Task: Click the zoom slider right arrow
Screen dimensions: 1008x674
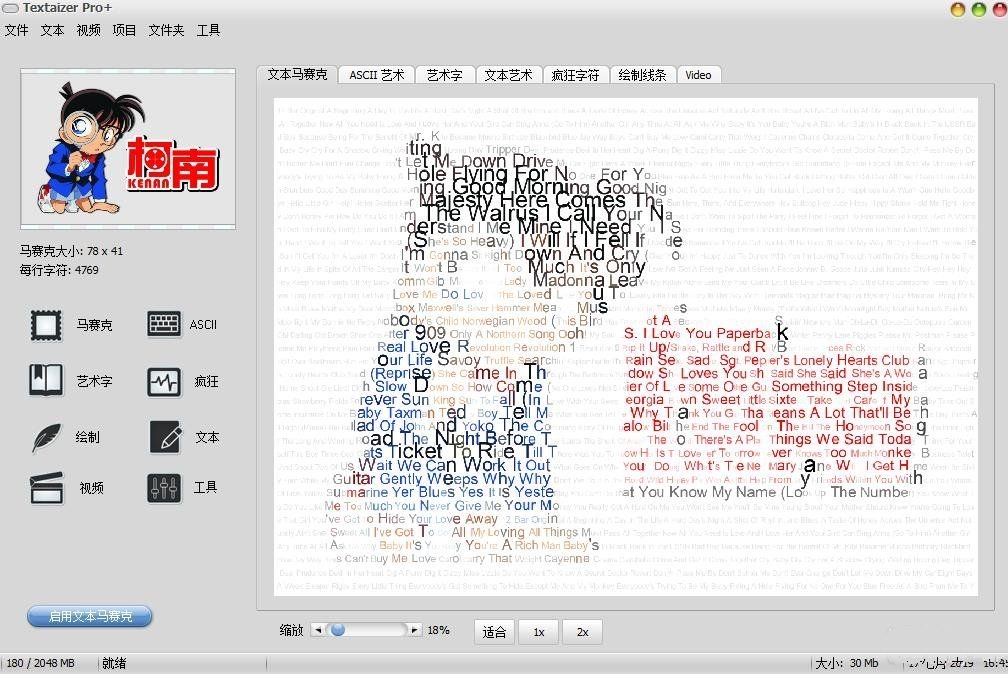Action: point(415,630)
